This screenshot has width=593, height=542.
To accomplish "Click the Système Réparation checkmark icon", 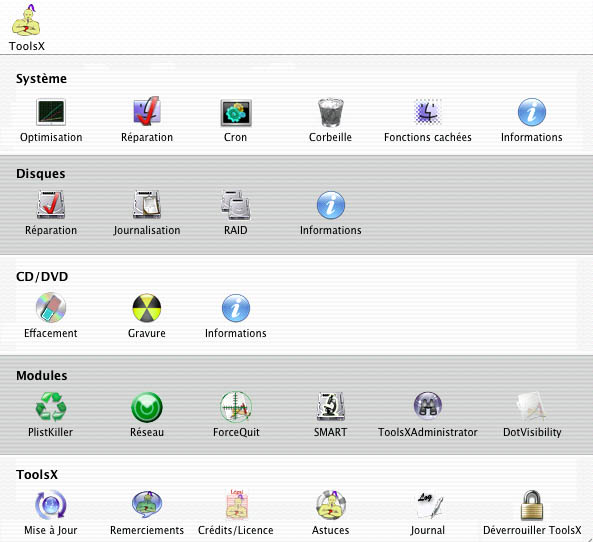I will click(x=147, y=111).
